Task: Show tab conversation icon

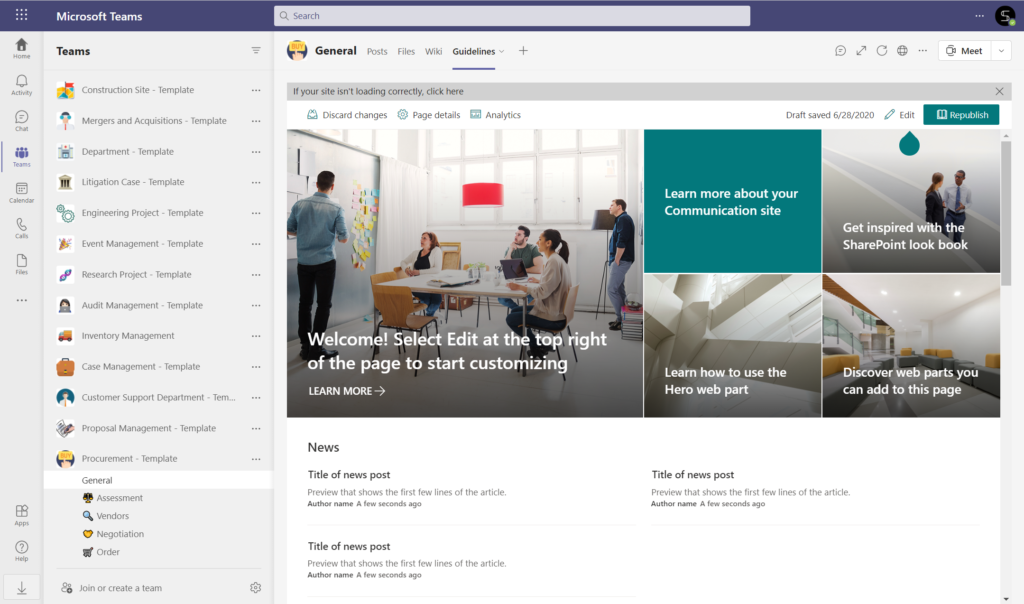Action: tap(840, 51)
